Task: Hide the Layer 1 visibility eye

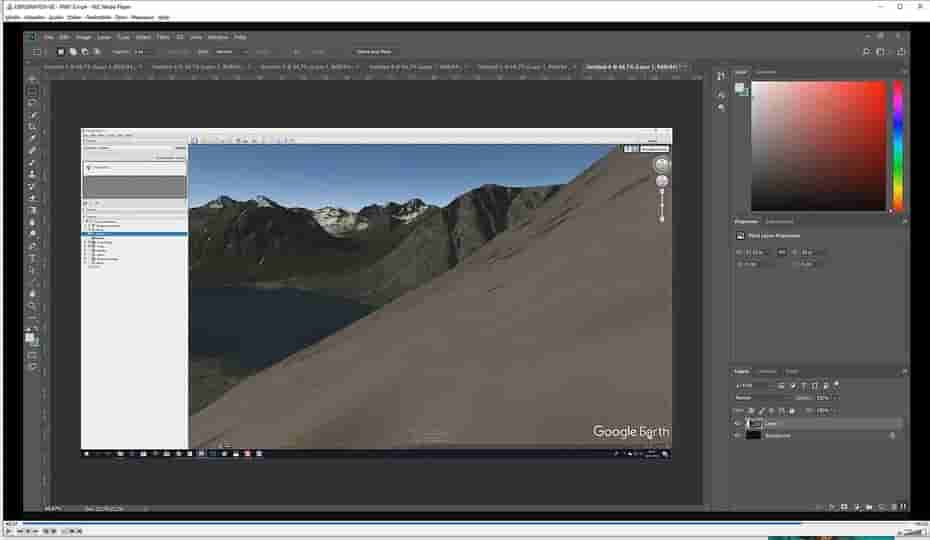Action: [738, 423]
